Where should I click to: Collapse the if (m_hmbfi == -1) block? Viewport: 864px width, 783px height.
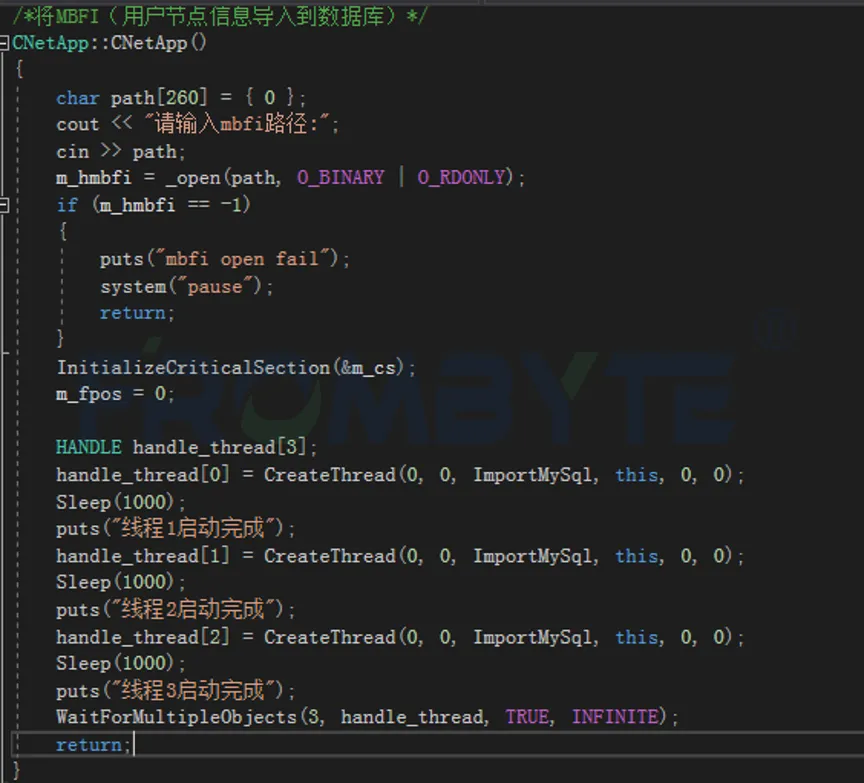pos(3,206)
